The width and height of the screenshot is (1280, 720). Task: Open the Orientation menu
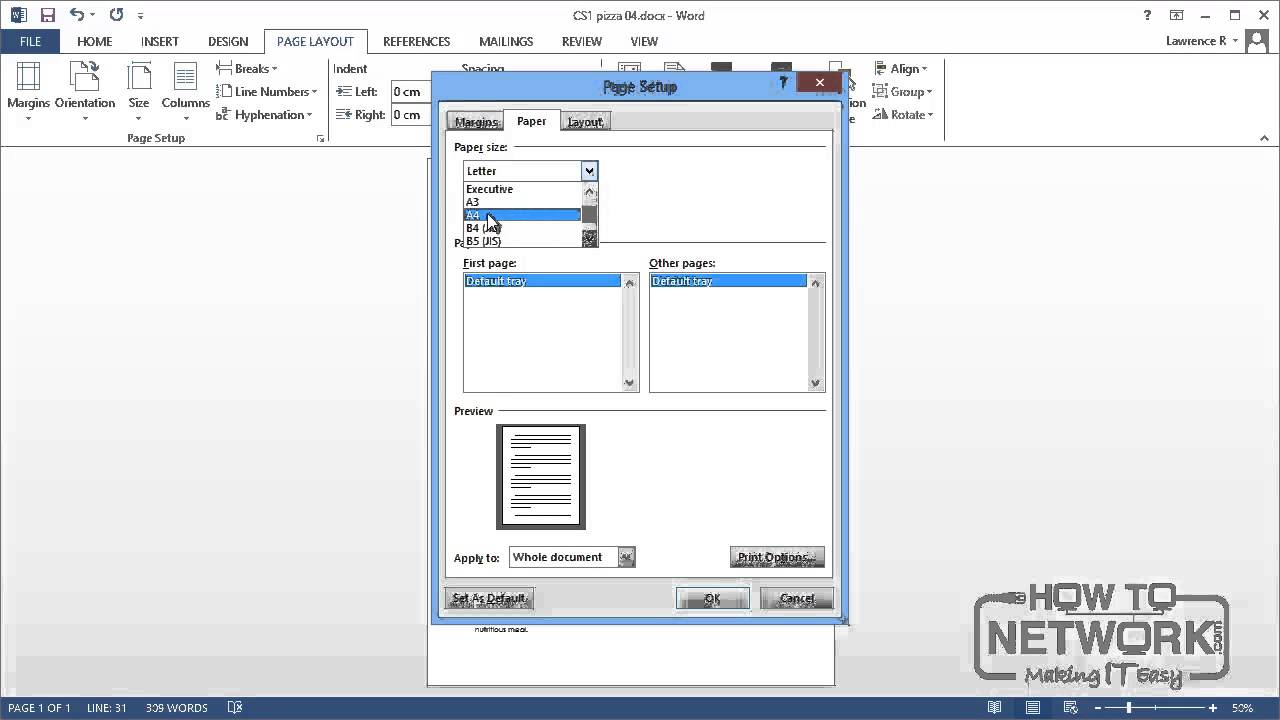85,91
